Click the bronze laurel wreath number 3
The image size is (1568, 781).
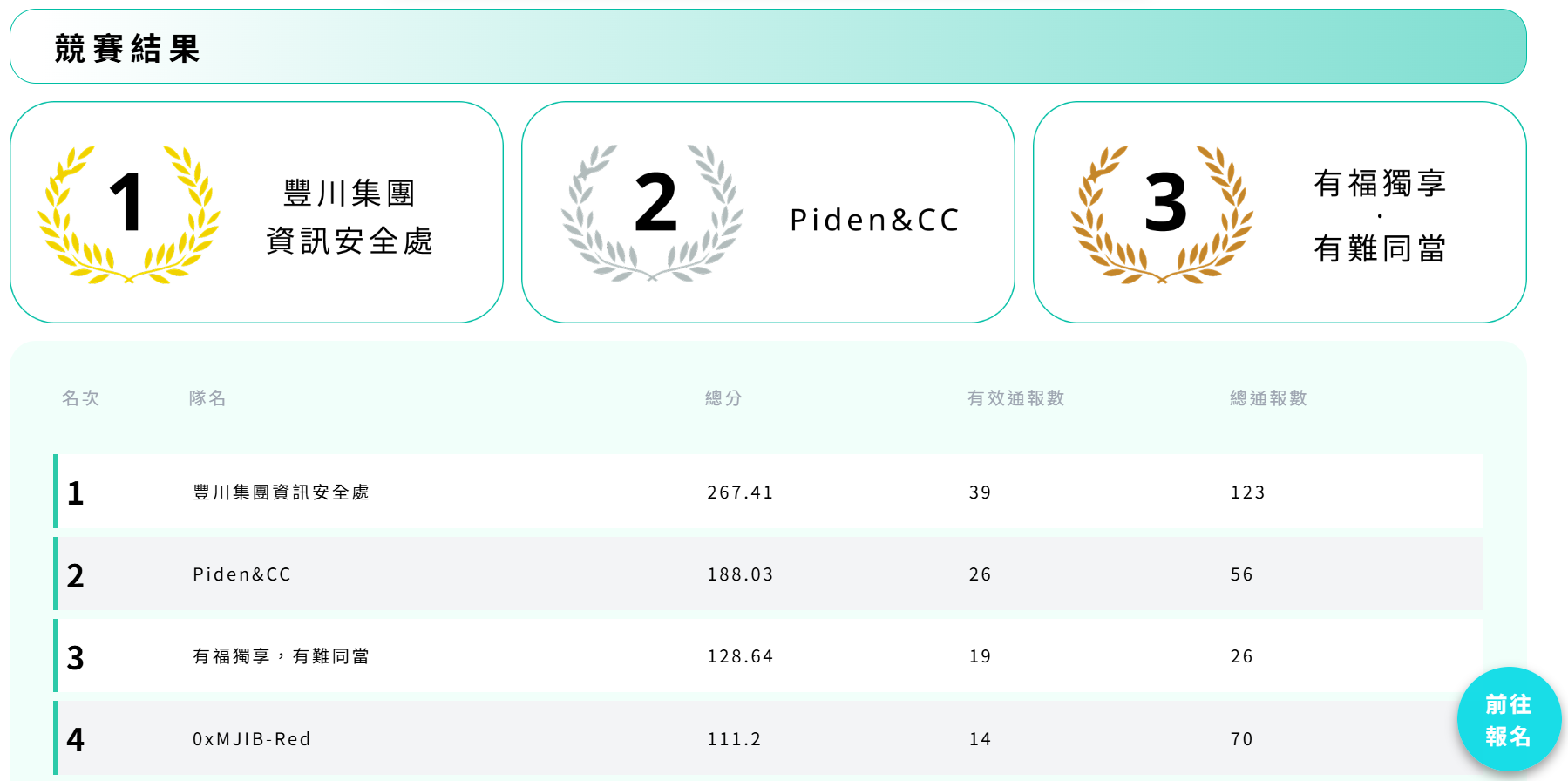(1162, 214)
